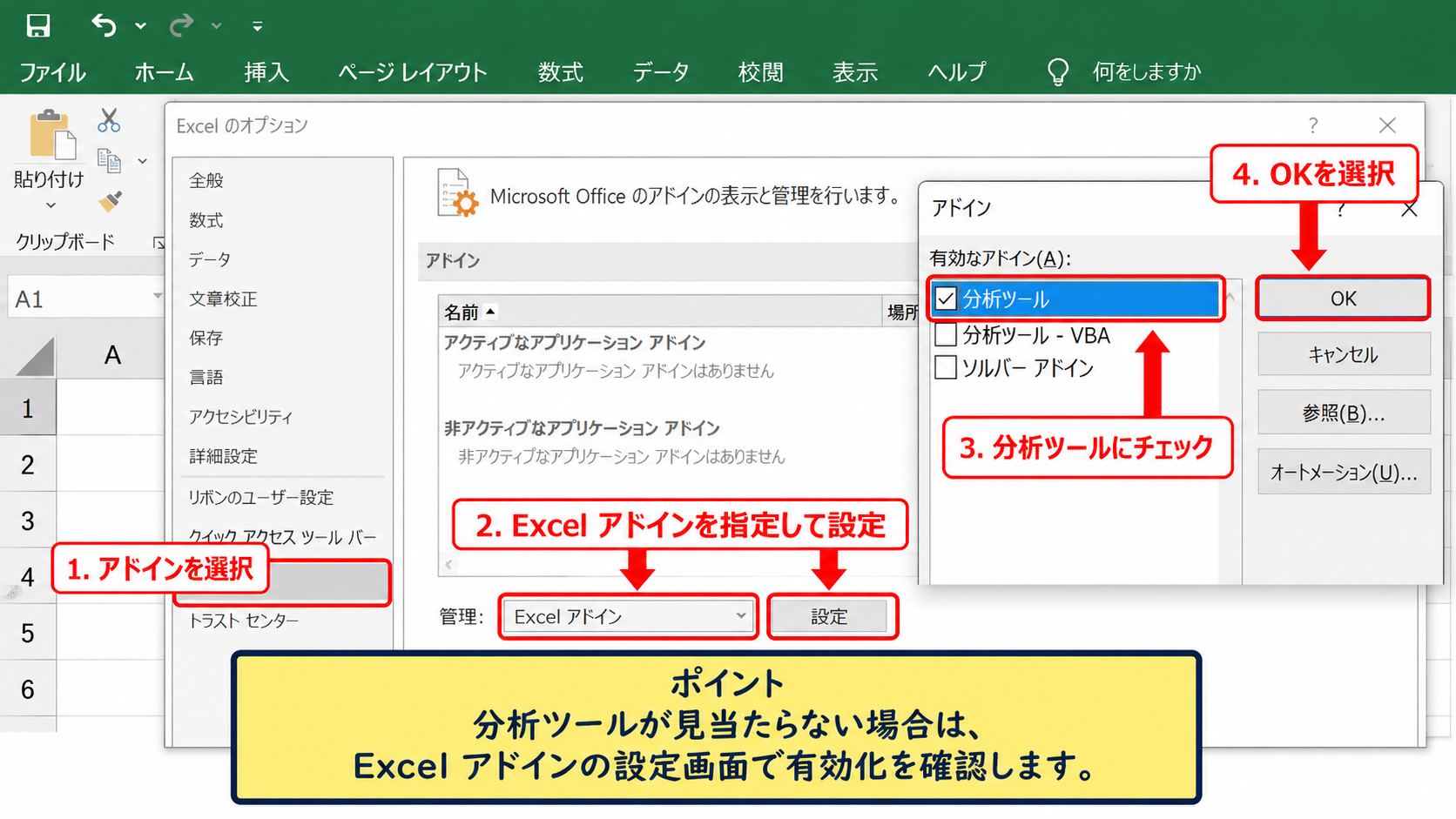Open the 管理 Excel アドイン dropdown

coord(629,617)
